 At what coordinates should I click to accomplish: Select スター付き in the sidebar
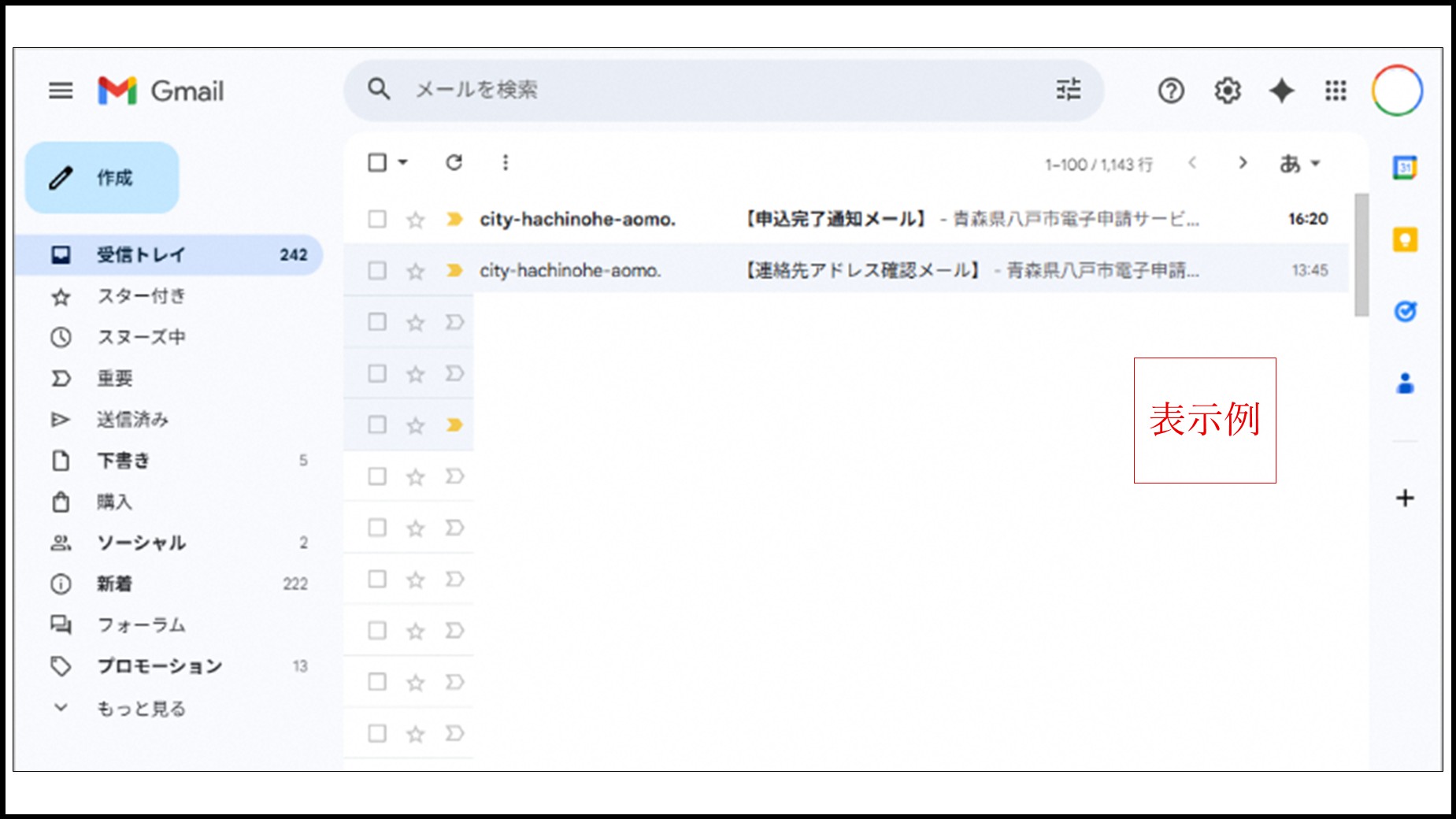coord(142,297)
